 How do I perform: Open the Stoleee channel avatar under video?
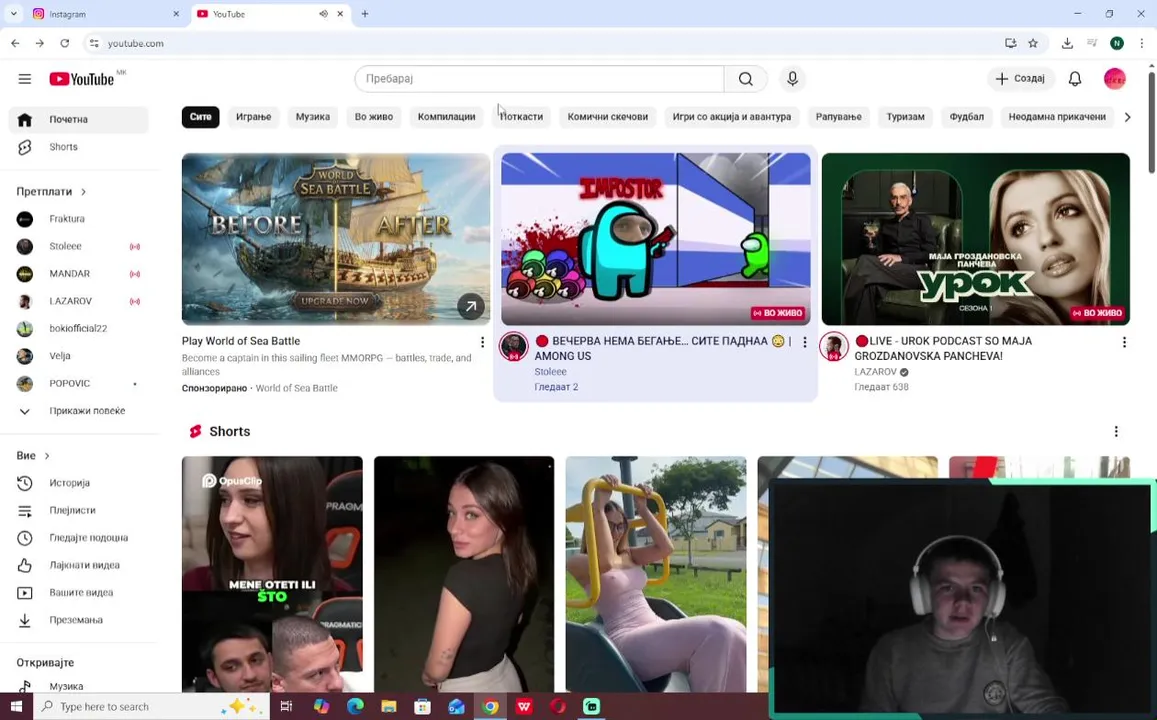(x=514, y=347)
